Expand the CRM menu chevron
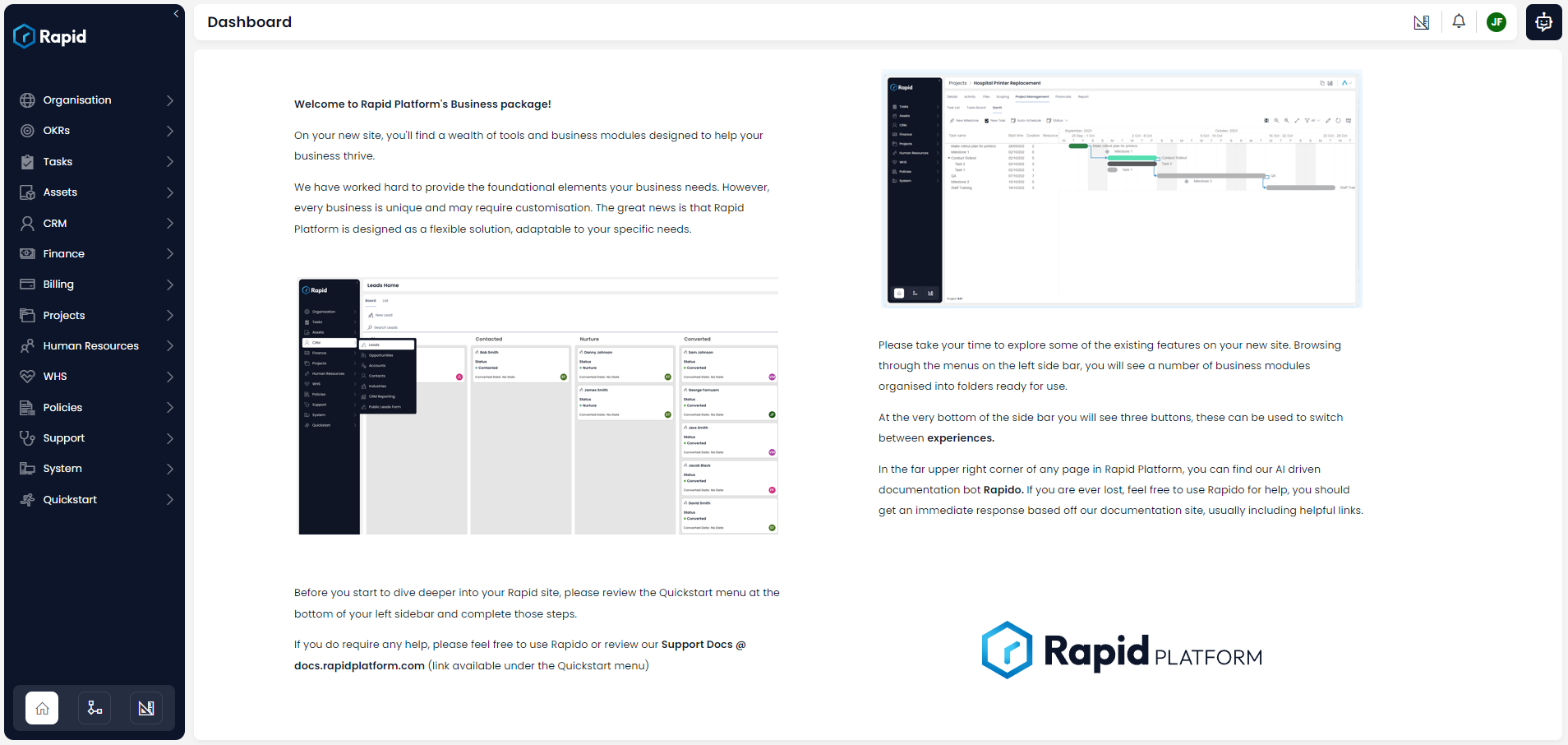 pos(170,224)
